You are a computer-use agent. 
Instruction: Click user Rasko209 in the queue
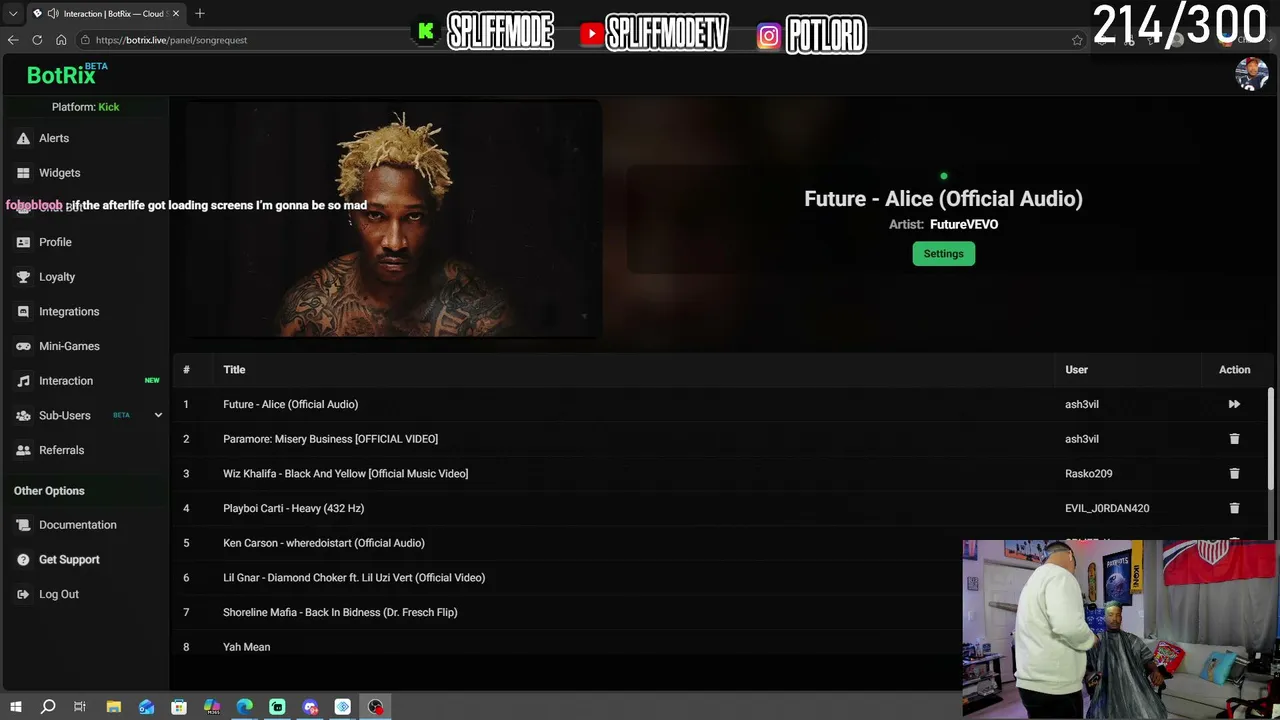(1089, 474)
